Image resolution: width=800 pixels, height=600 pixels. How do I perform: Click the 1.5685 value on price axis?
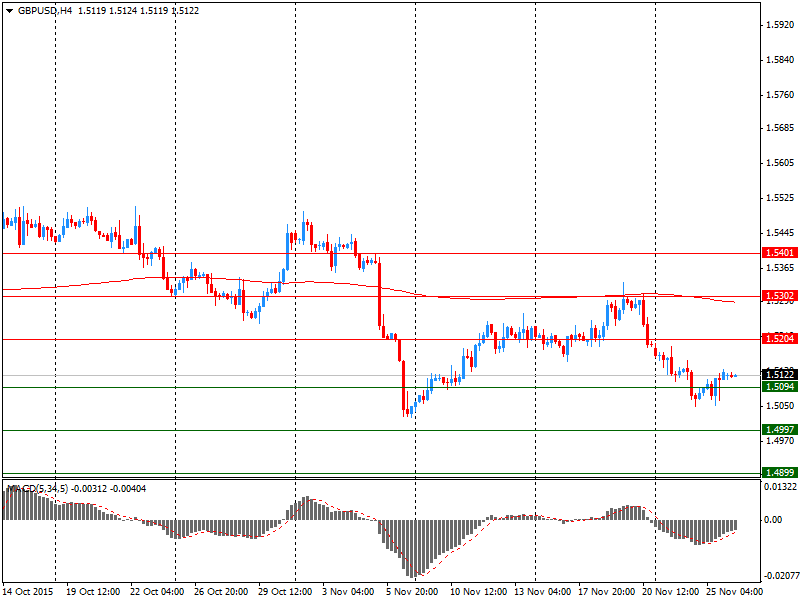(780, 128)
